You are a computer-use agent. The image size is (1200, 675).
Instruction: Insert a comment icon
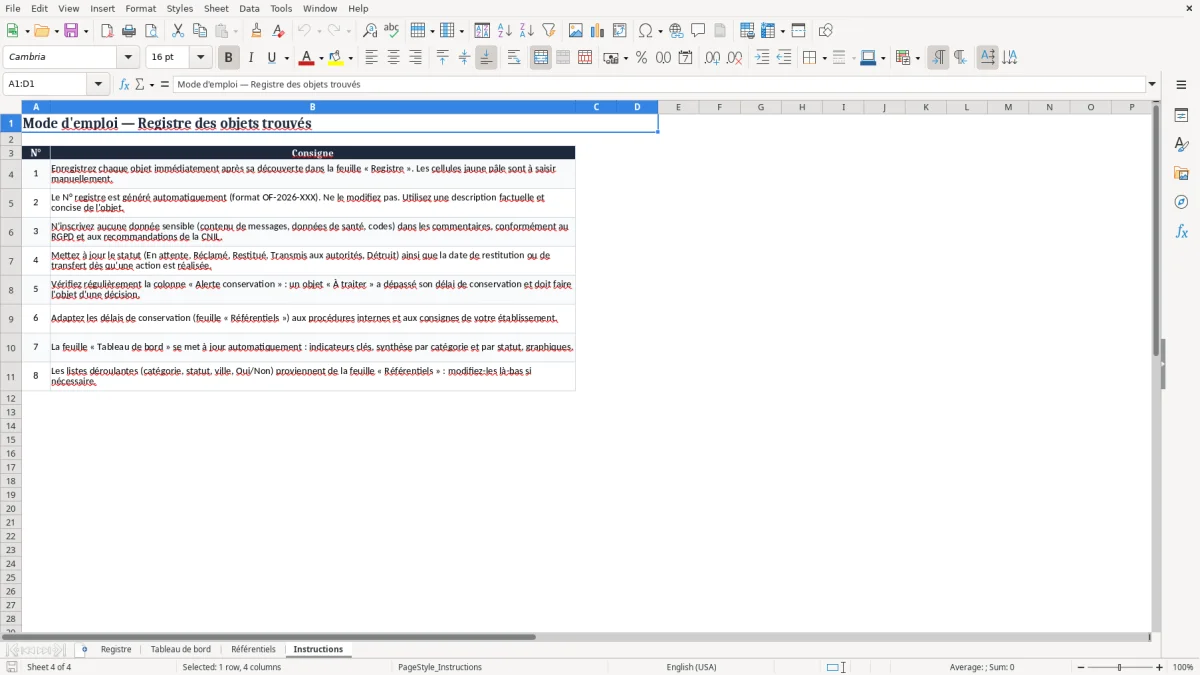pyautogui.click(x=698, y=31)
